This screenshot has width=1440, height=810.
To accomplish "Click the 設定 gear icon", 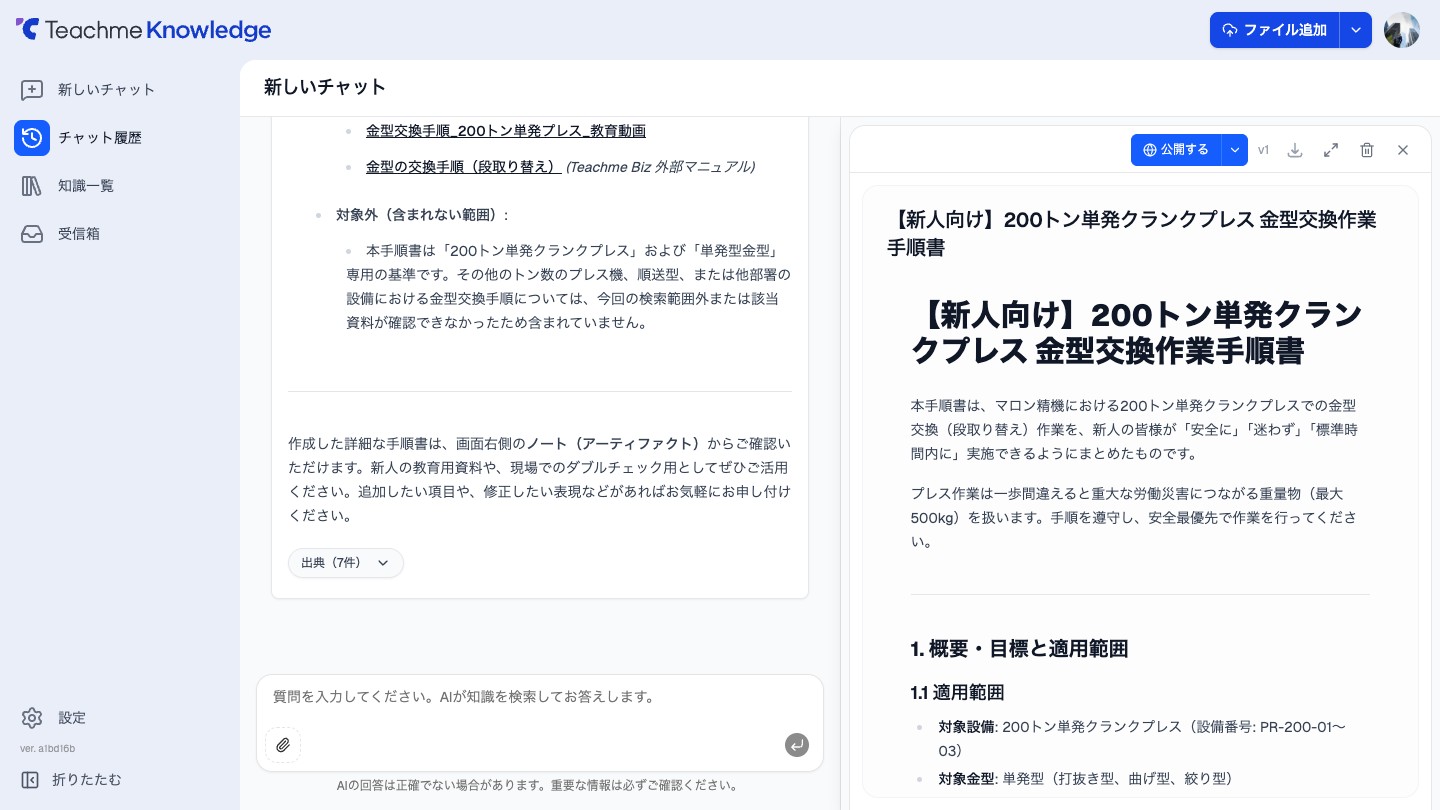I will click(x=32, y=718).
